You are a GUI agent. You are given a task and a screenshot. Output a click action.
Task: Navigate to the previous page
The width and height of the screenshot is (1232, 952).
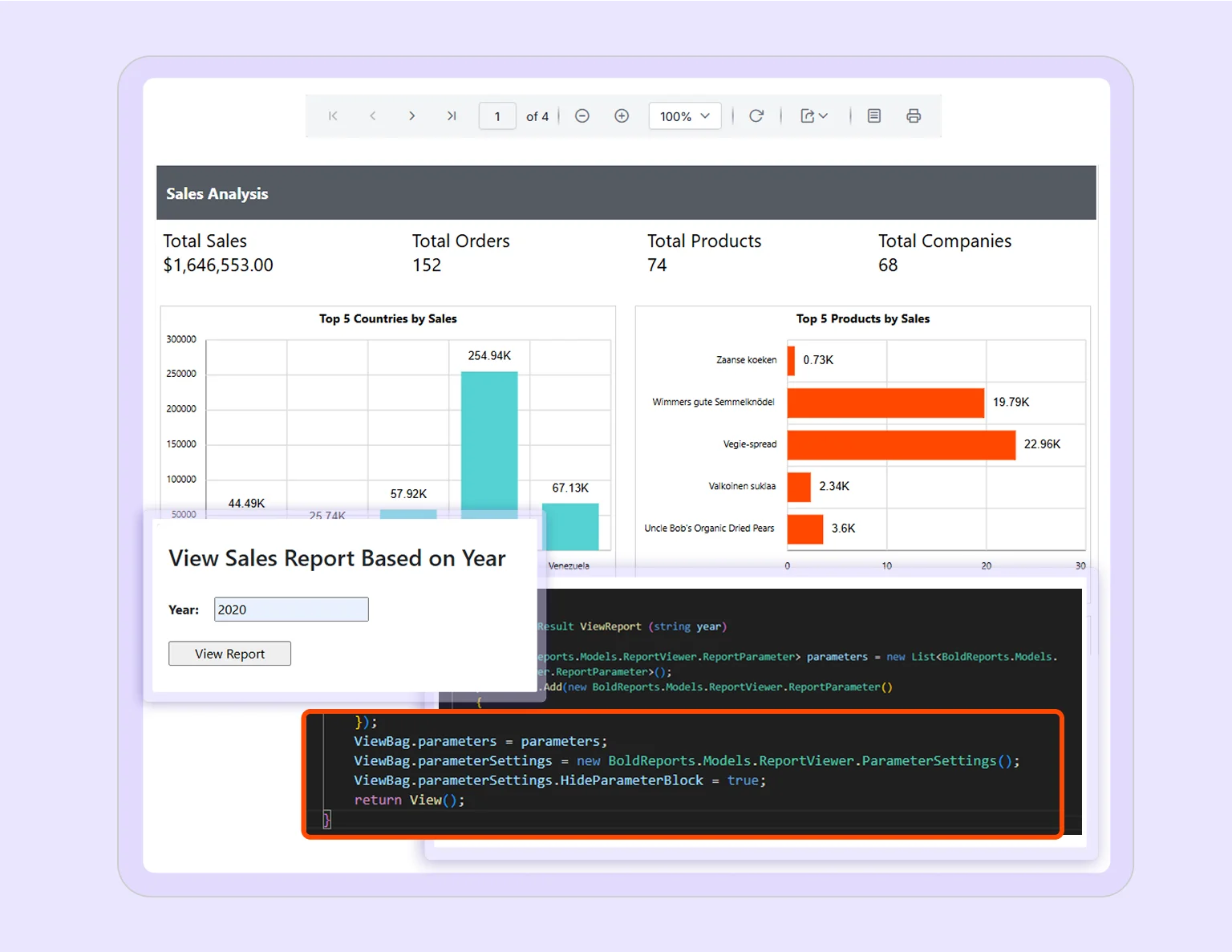coord(372,115)
